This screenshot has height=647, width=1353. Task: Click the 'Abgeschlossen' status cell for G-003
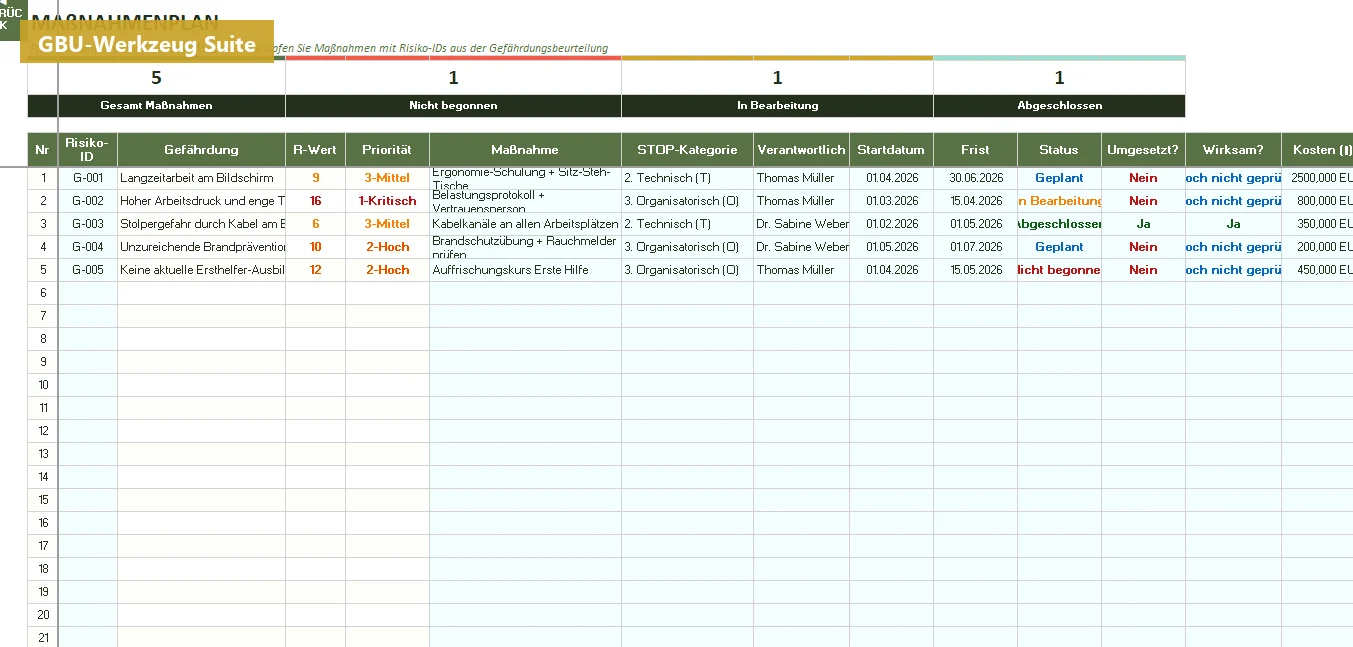[x=1059, y=224]
